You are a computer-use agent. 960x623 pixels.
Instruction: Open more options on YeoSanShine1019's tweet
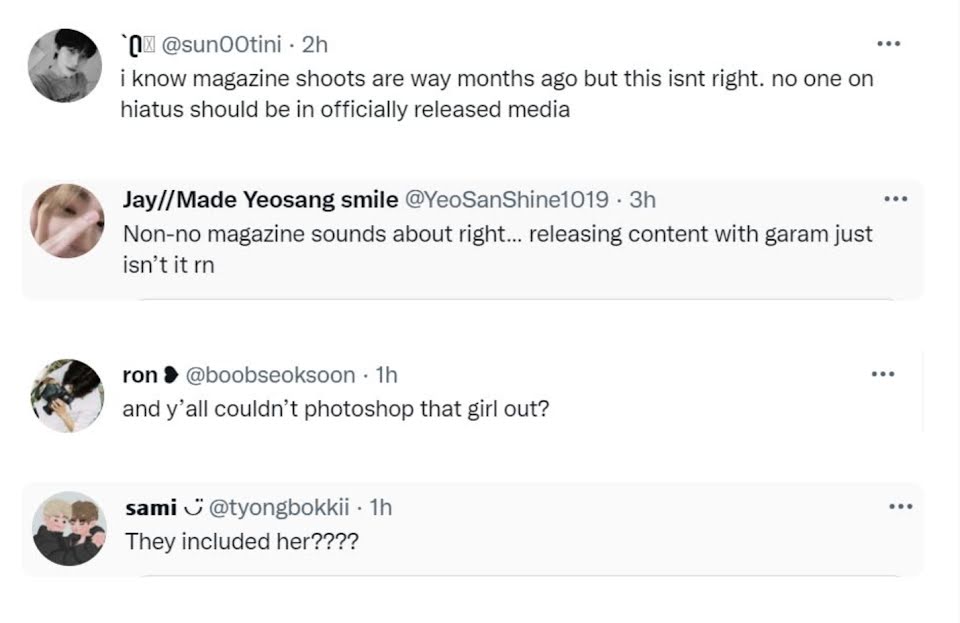(x=896, y=199)
